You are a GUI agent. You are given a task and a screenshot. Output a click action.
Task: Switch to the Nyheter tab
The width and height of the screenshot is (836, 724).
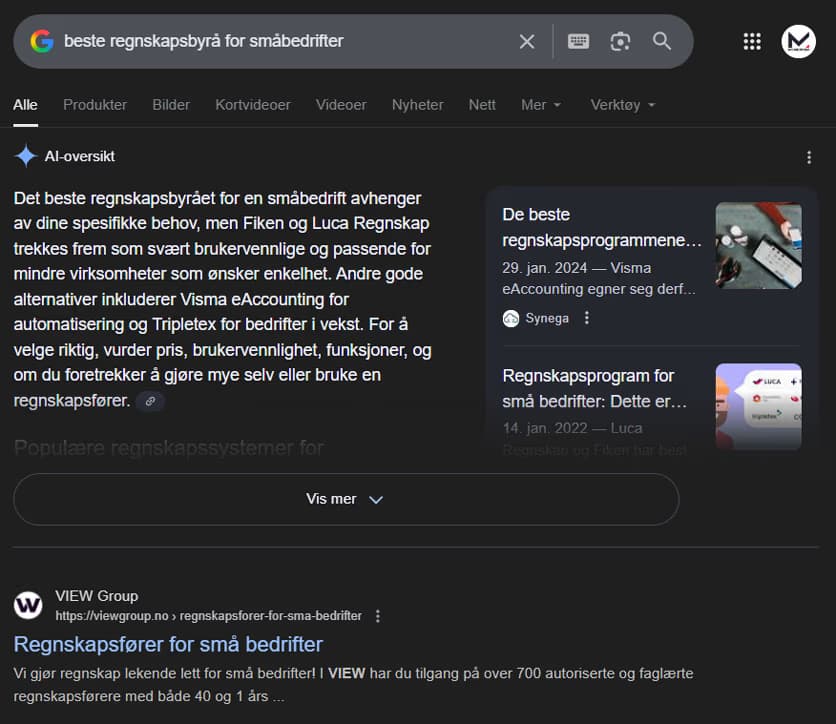(x=417, y=105)
